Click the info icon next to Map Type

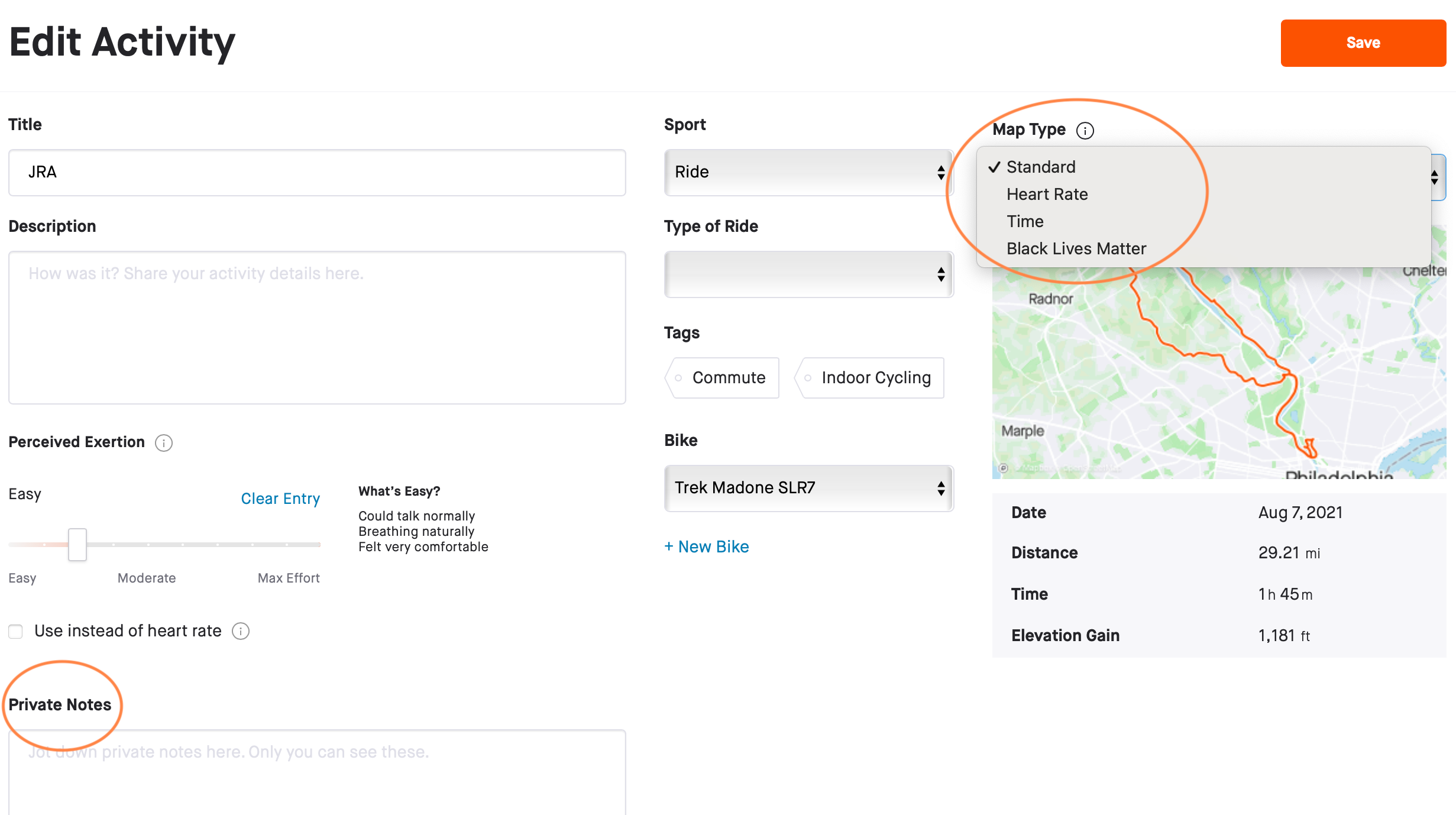(1086, 130)
